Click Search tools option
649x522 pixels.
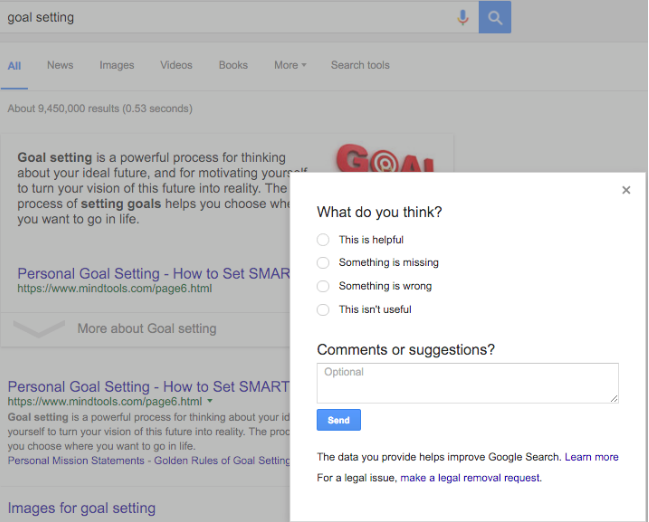click(x=360, y=65)
